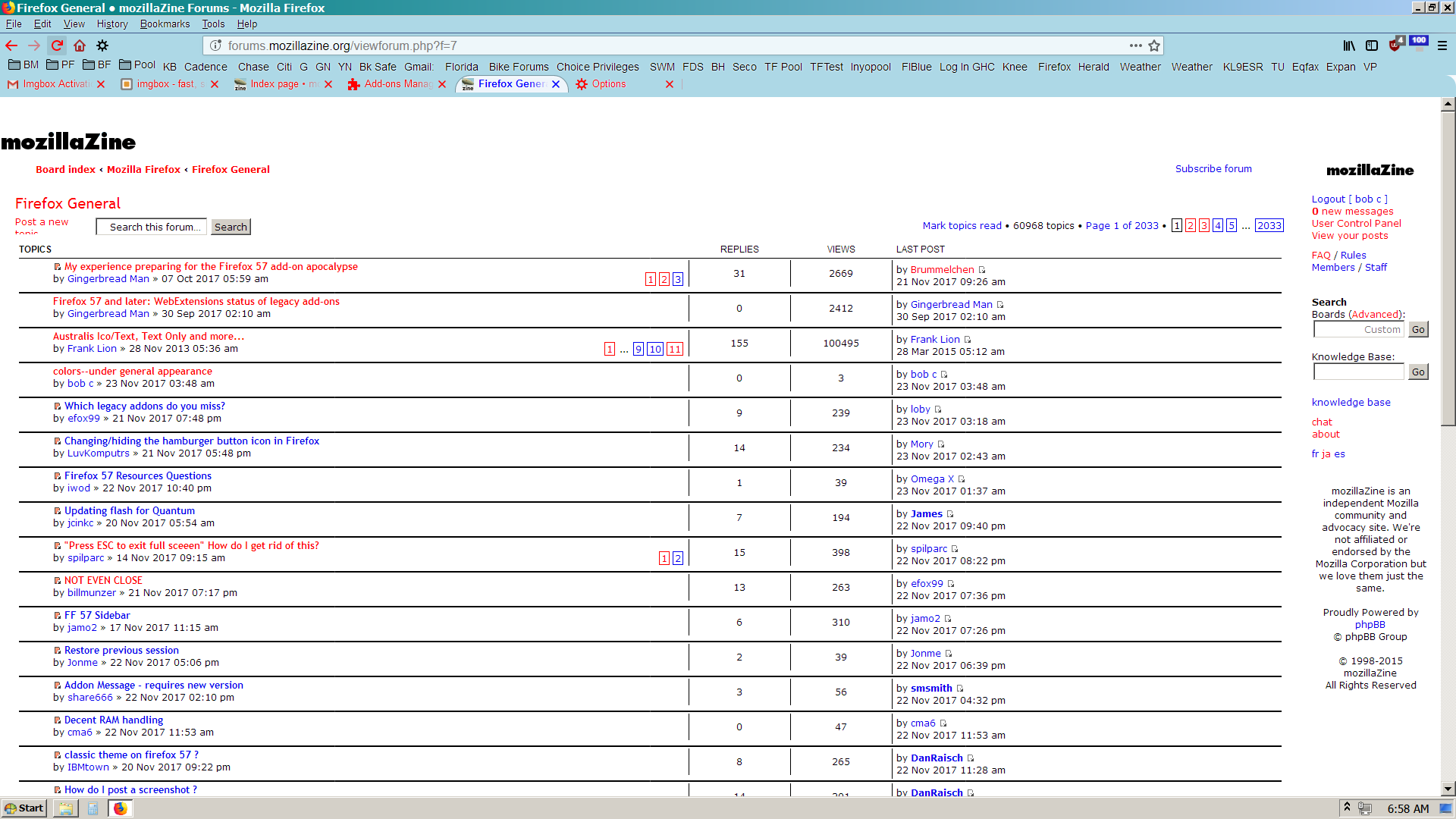This screenshot has width=1456, height=819.
Task: Open User Control Panel link
Action: [x=1357, y=224]
